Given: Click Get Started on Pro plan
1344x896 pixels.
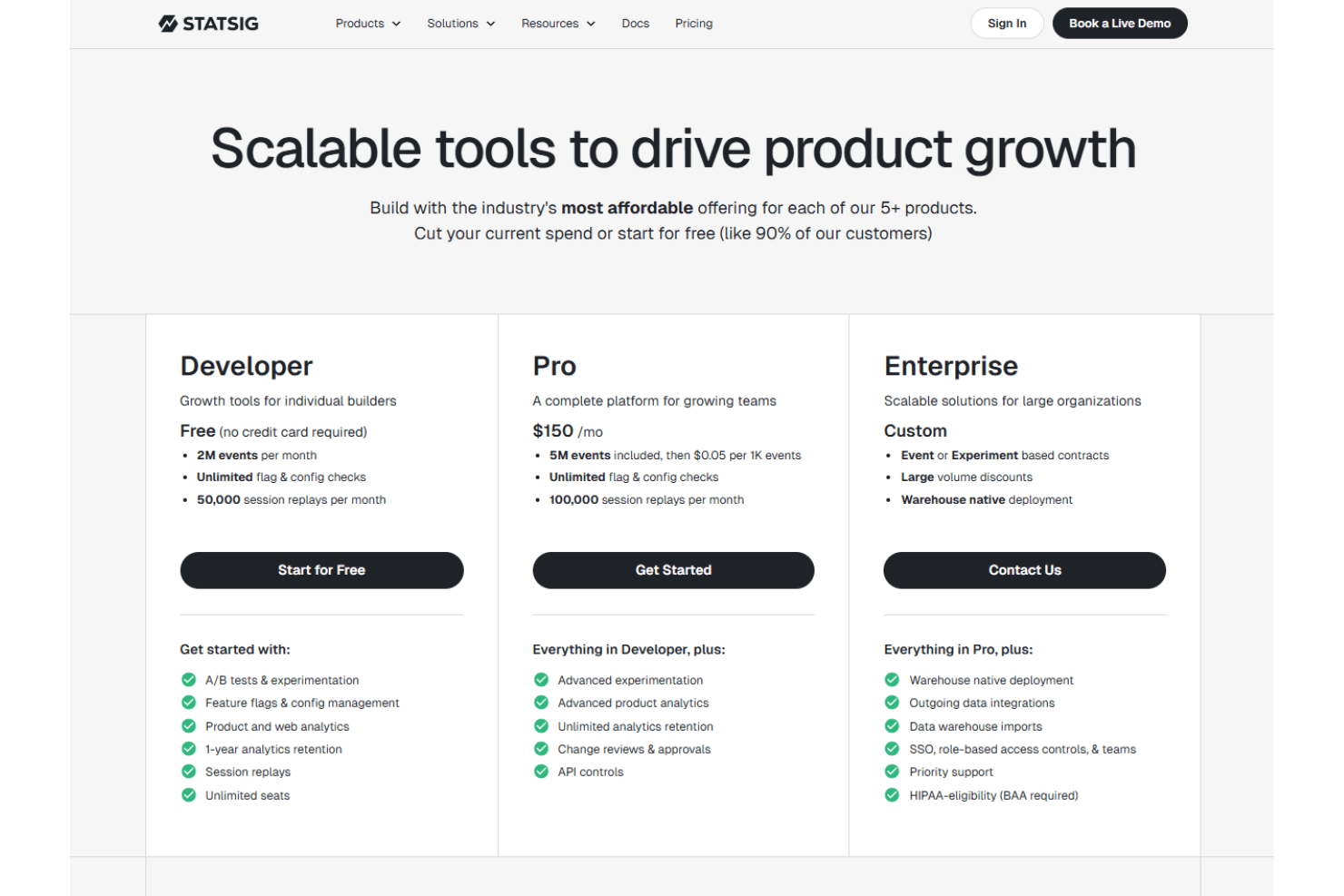Looking at the screenshot, I should tap(674, 570).
